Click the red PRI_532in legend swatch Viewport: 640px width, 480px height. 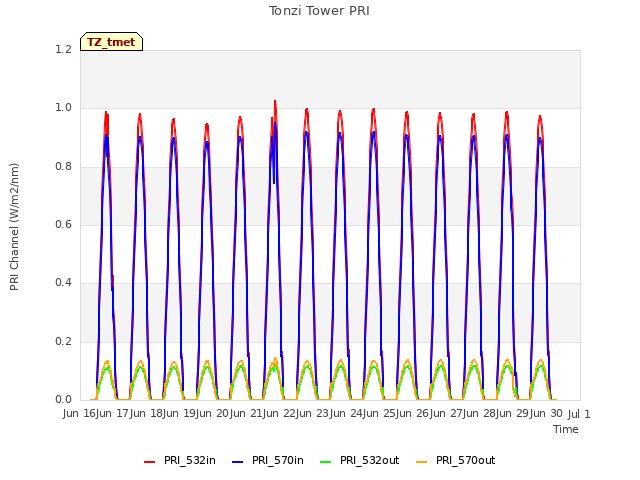click(x=149, y=462)
